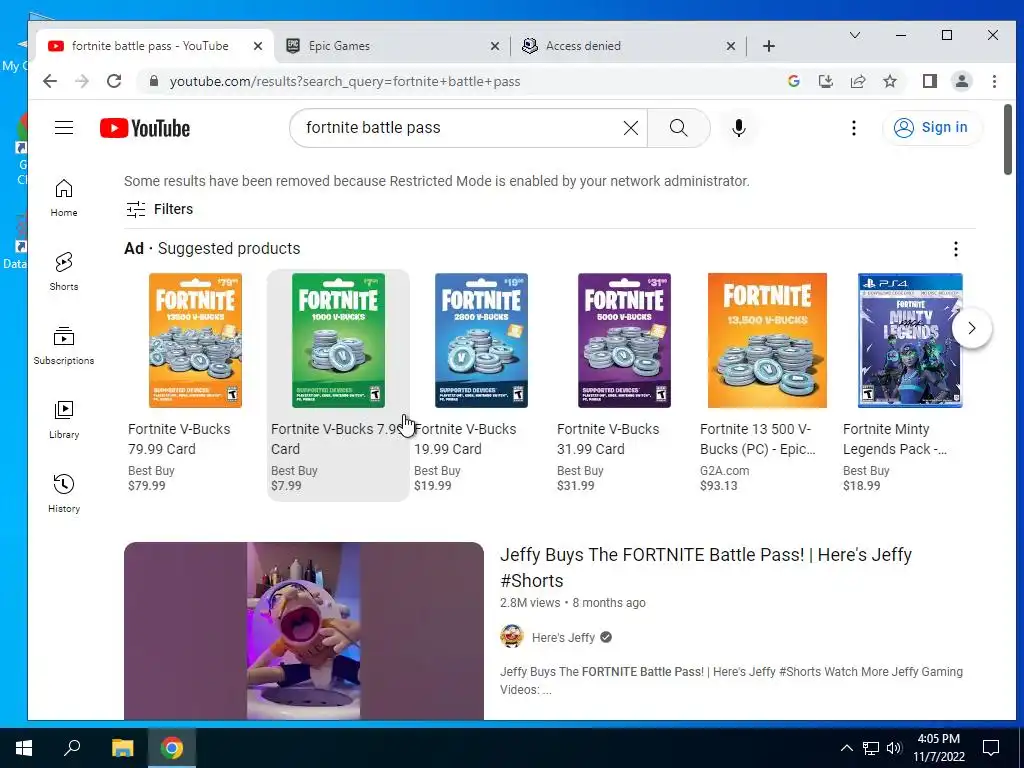Share this page using share icon

857,81
